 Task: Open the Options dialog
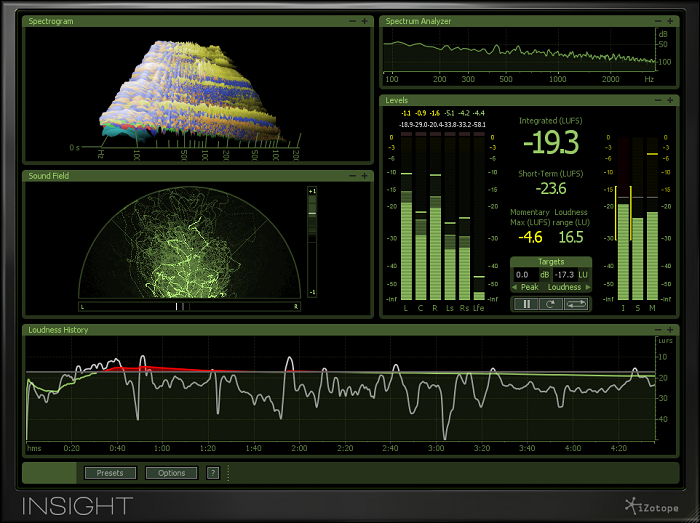point(171,473)
